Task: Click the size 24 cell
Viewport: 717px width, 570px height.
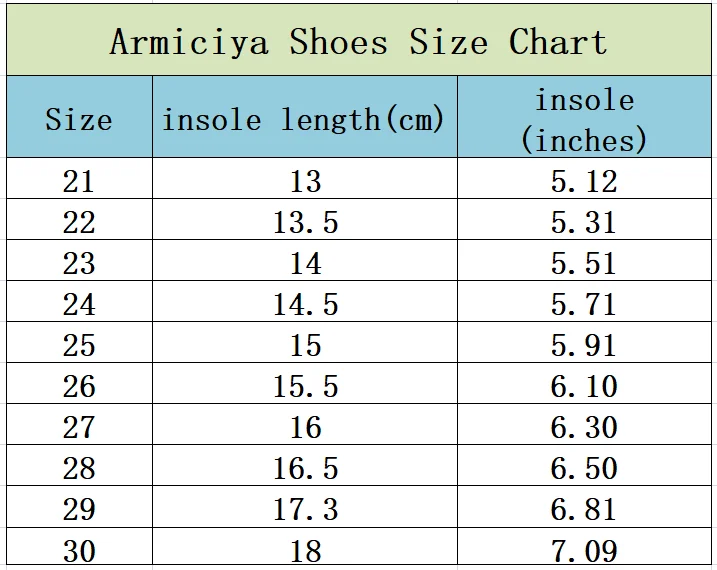Action: [78, 304]
